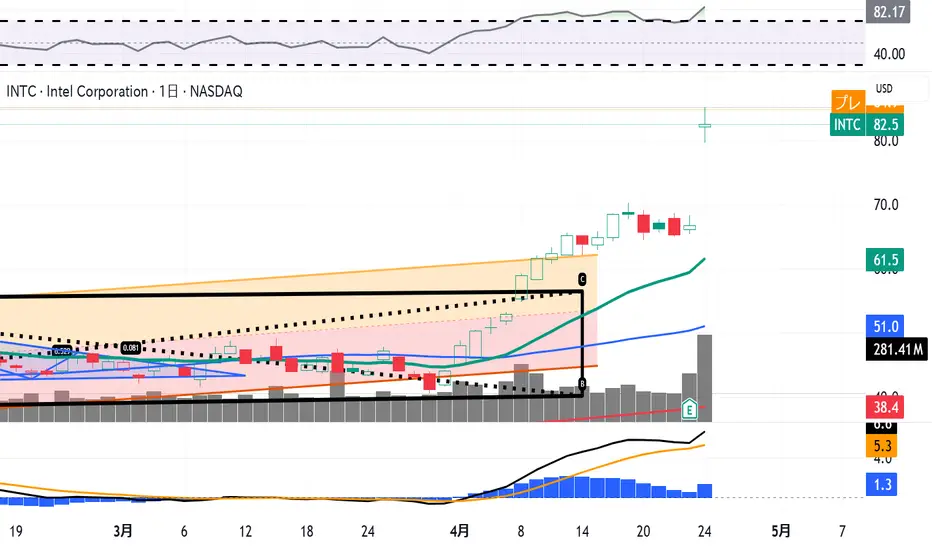Click the green 61.5 moving average tag
The width and height of the screenshot is (932, 550).
(x=885, y=260)
